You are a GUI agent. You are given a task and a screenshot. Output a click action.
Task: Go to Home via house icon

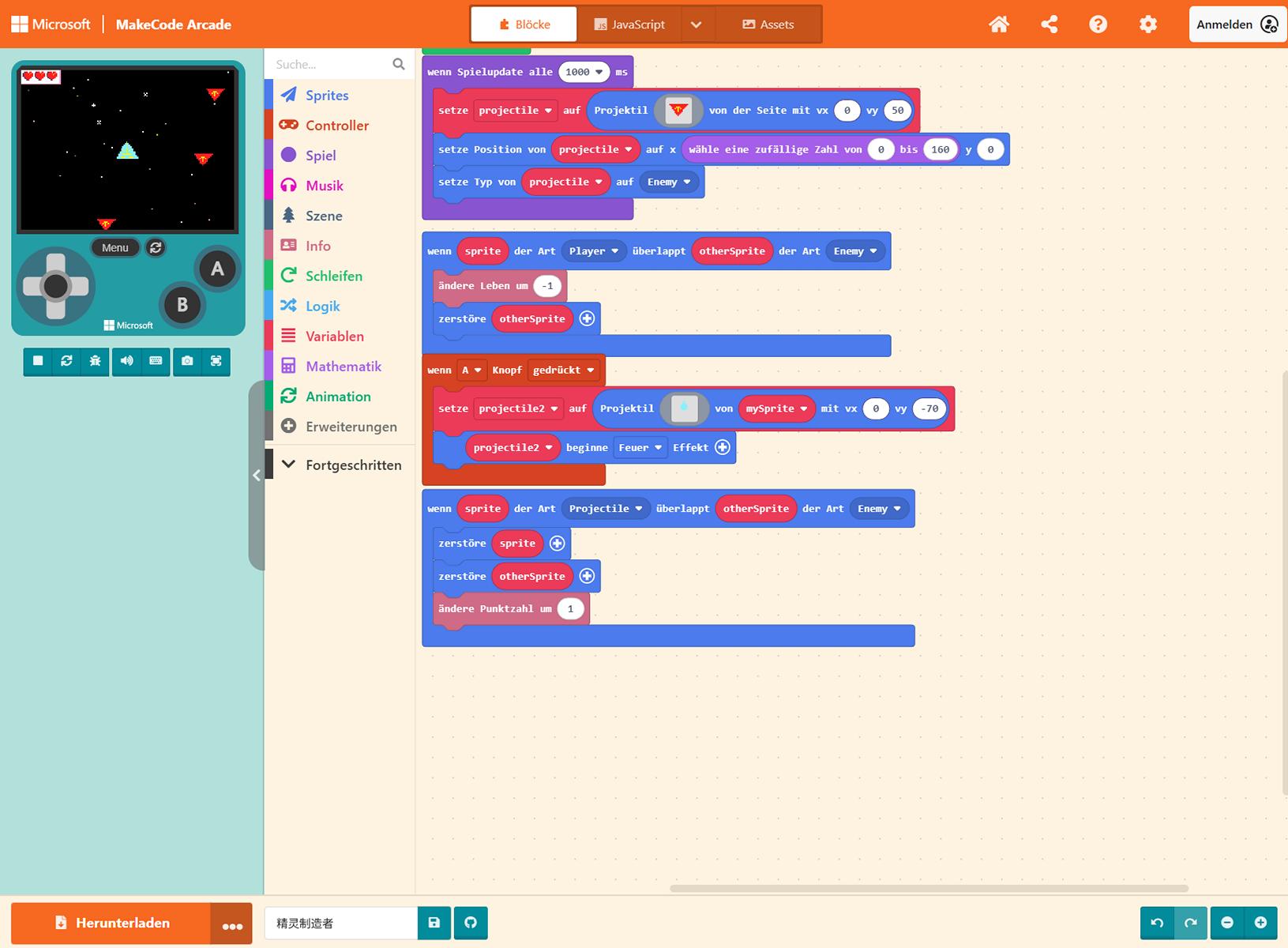tap(999, 24)
